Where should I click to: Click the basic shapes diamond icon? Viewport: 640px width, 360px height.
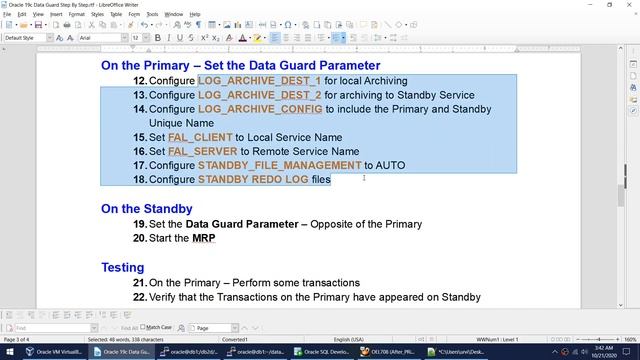(x=399, y=25)
